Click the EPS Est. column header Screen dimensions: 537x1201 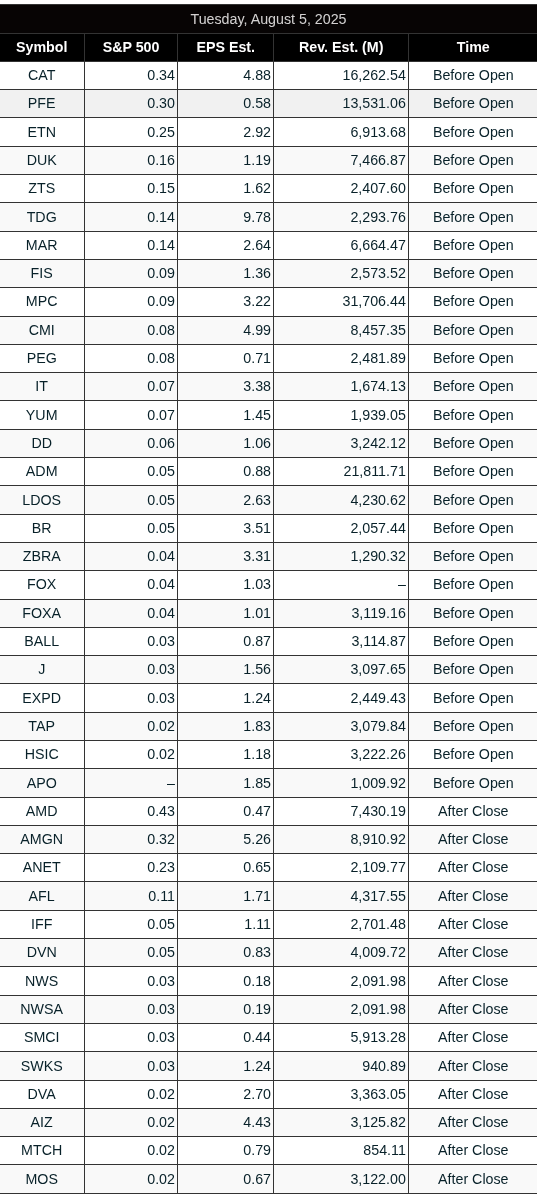click(225, 47)
